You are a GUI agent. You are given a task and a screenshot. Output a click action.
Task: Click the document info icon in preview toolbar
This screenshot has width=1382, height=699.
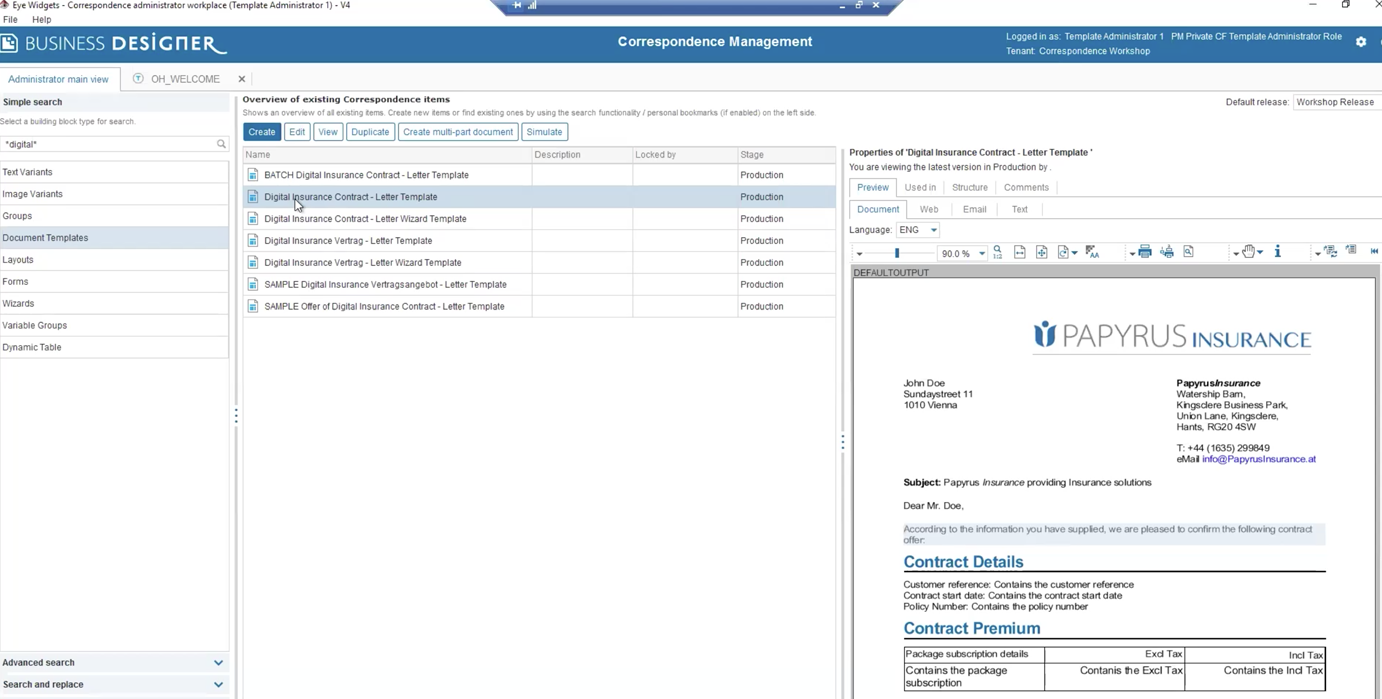[1277, 252]
